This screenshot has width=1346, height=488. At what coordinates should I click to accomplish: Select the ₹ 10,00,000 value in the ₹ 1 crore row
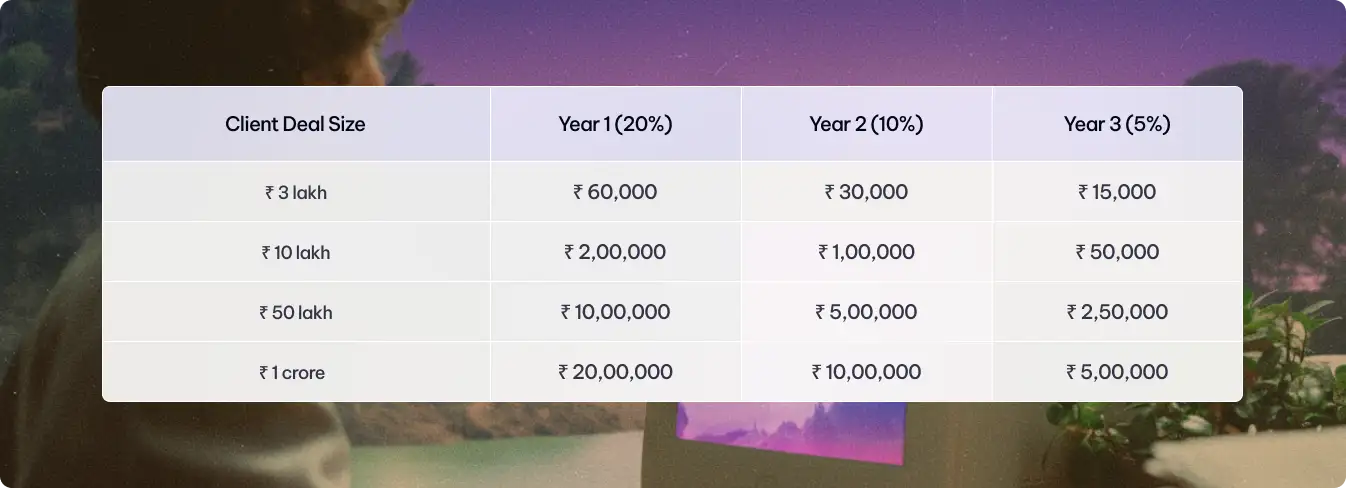click(x=866, y=372)
